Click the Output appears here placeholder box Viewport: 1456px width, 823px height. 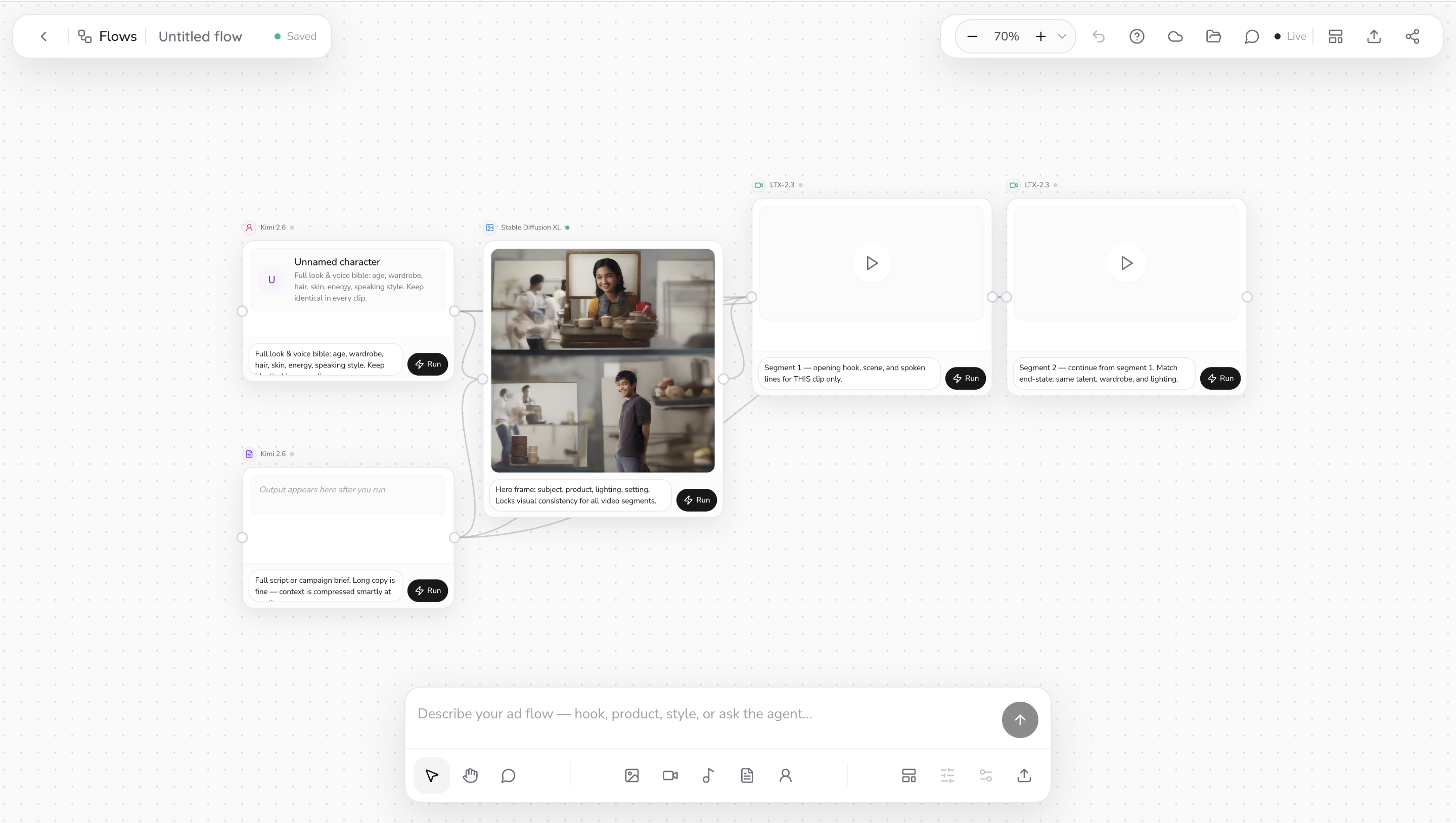348,494
